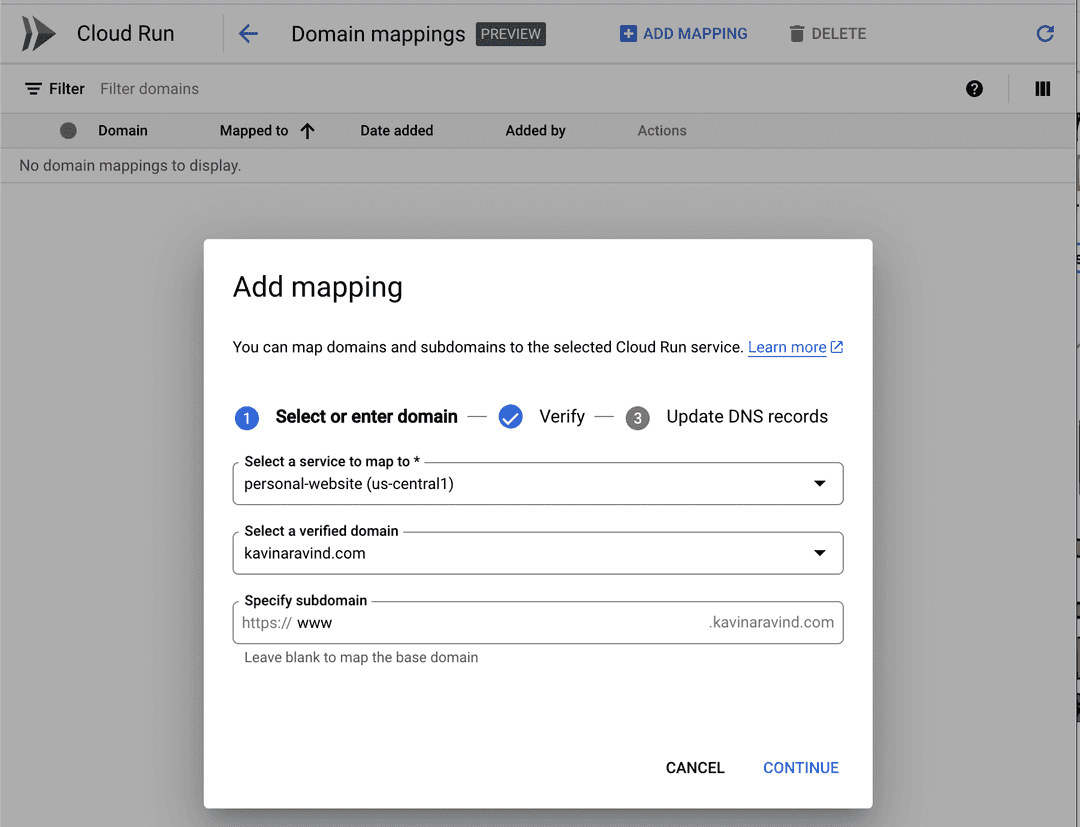Click the Filter label

(x=67, y=89)
